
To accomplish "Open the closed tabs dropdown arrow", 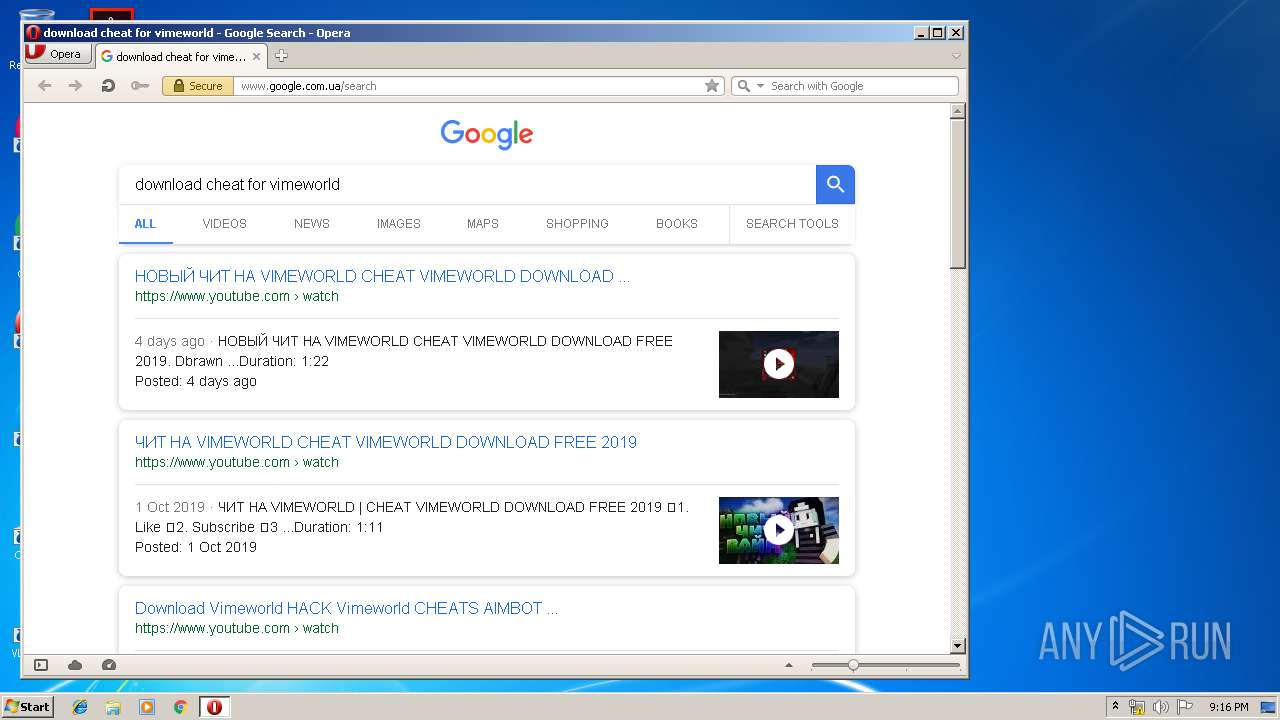I will [956, 56].
